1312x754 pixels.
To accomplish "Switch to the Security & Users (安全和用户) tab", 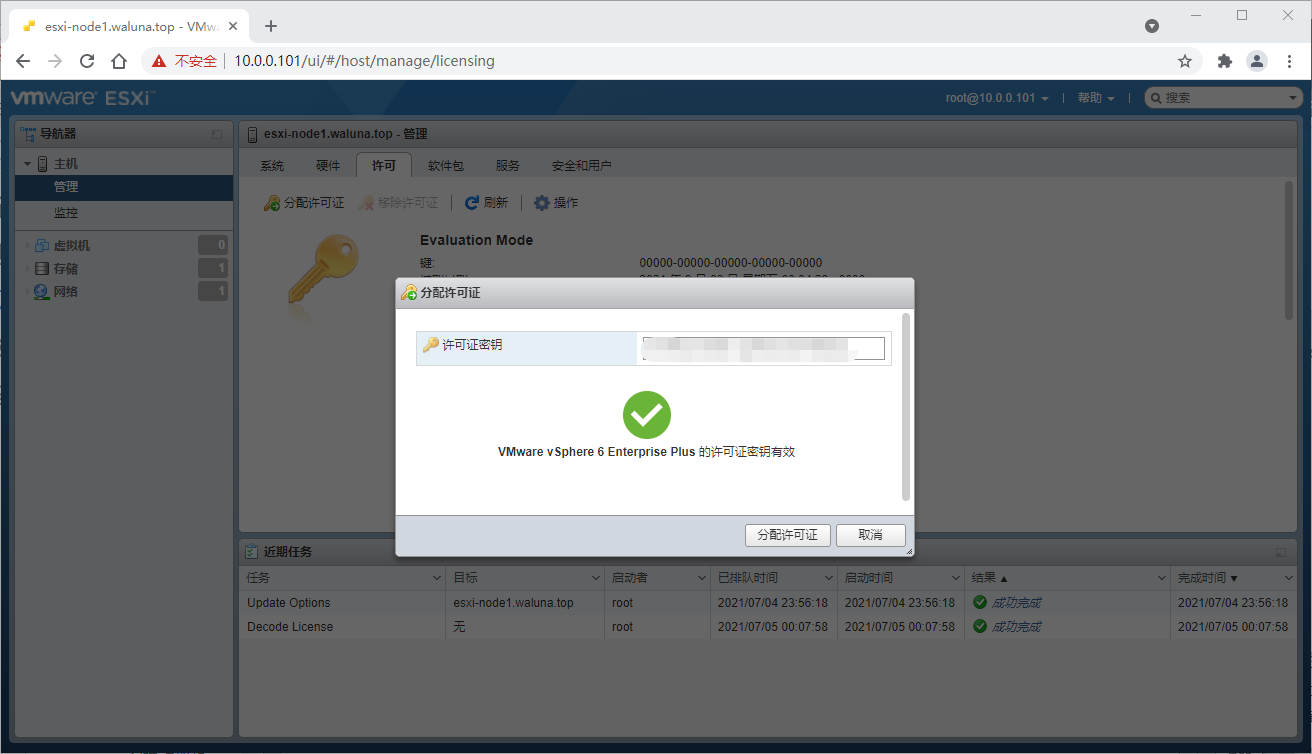I will [582, 166].
